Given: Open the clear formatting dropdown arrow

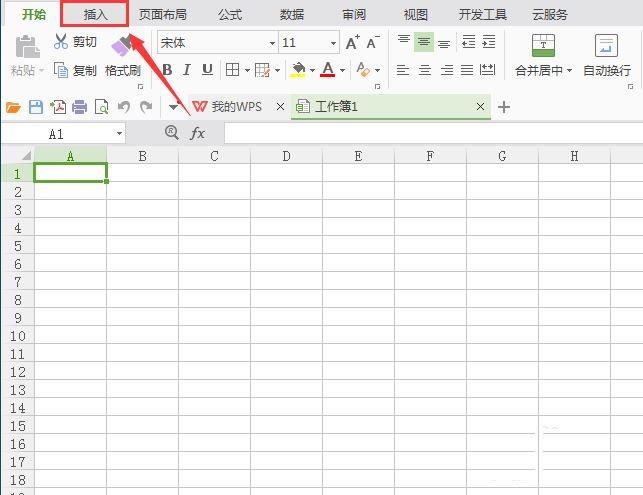Looking at the screenshot, I should coord(377,71).
